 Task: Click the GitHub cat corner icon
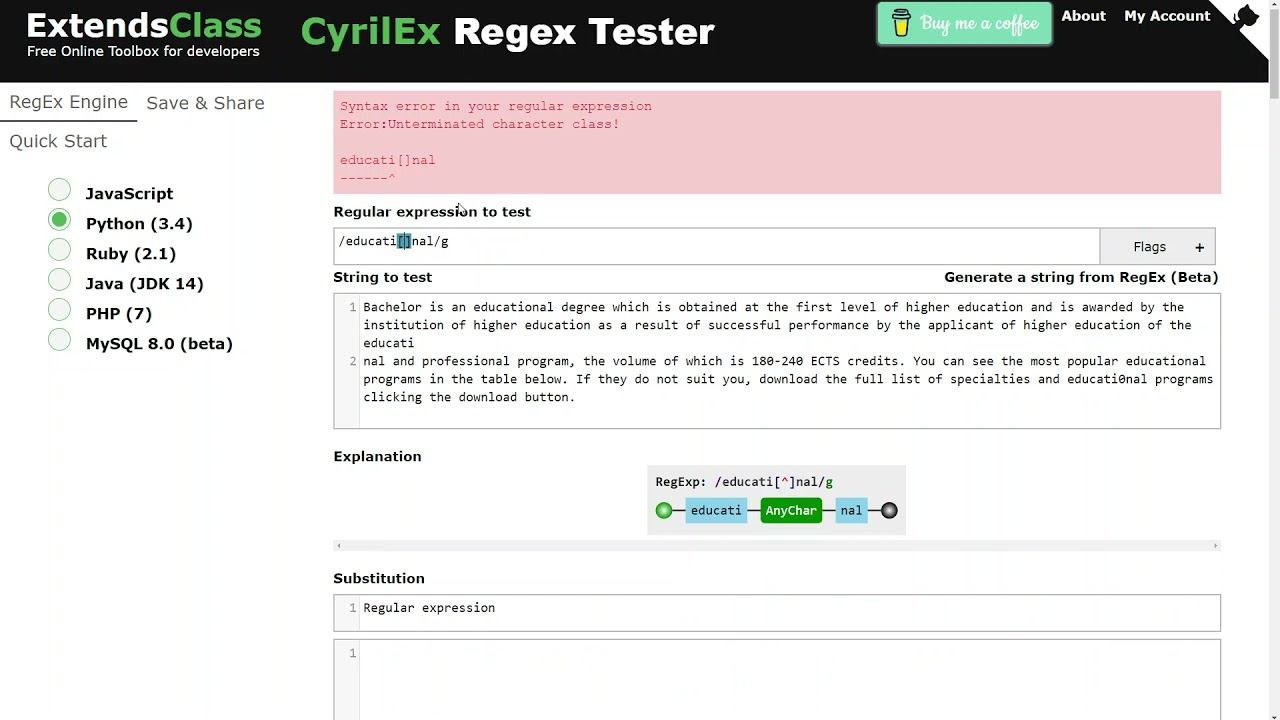[x=1246, y=18]
